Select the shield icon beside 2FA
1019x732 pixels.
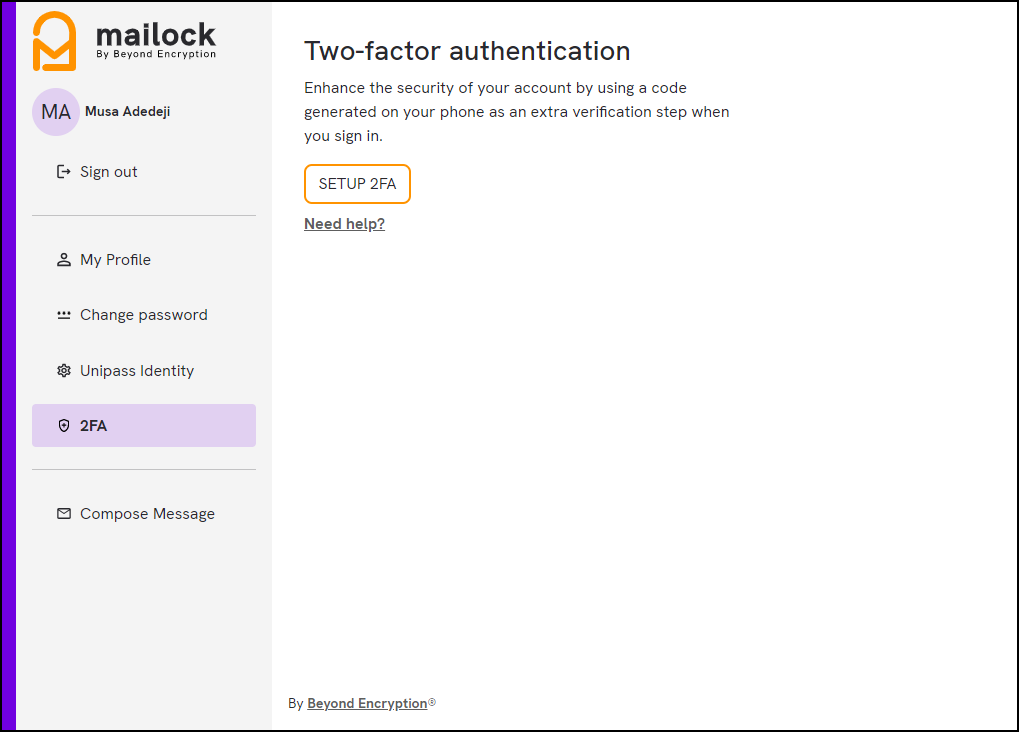(x=63, y=425)
